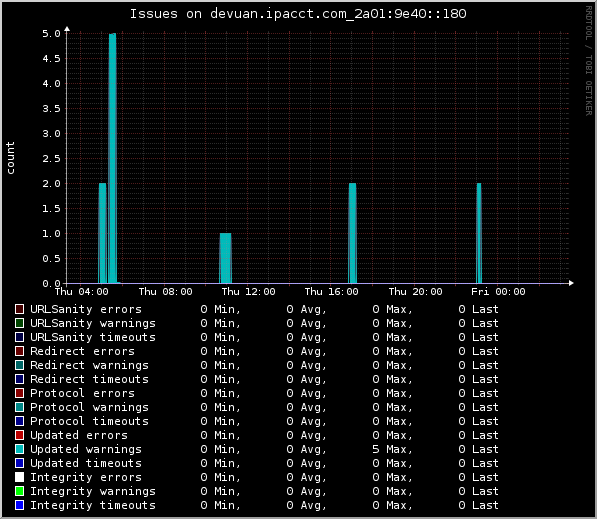Screen dimensions: 597x519
Task: Click the Integrity timeouts blue swatch
Action: click(19, 505)
